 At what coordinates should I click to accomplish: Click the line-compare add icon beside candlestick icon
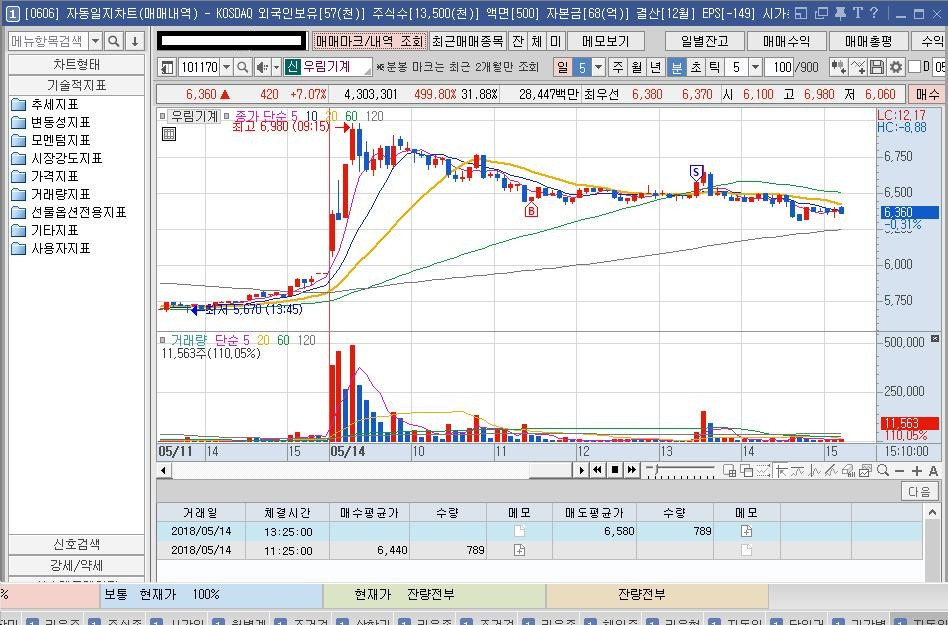pos(857,67)
